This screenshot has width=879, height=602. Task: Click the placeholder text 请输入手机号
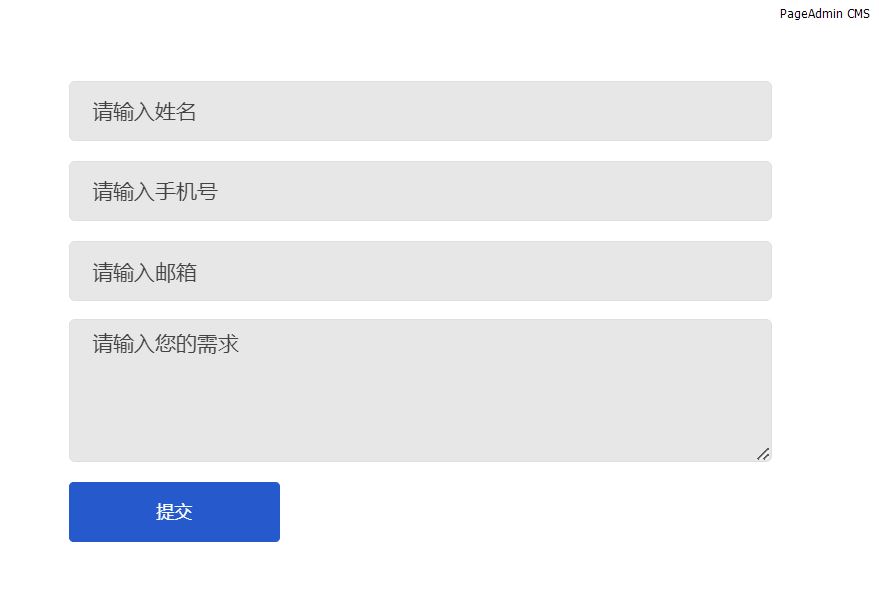tap(155, 192)
